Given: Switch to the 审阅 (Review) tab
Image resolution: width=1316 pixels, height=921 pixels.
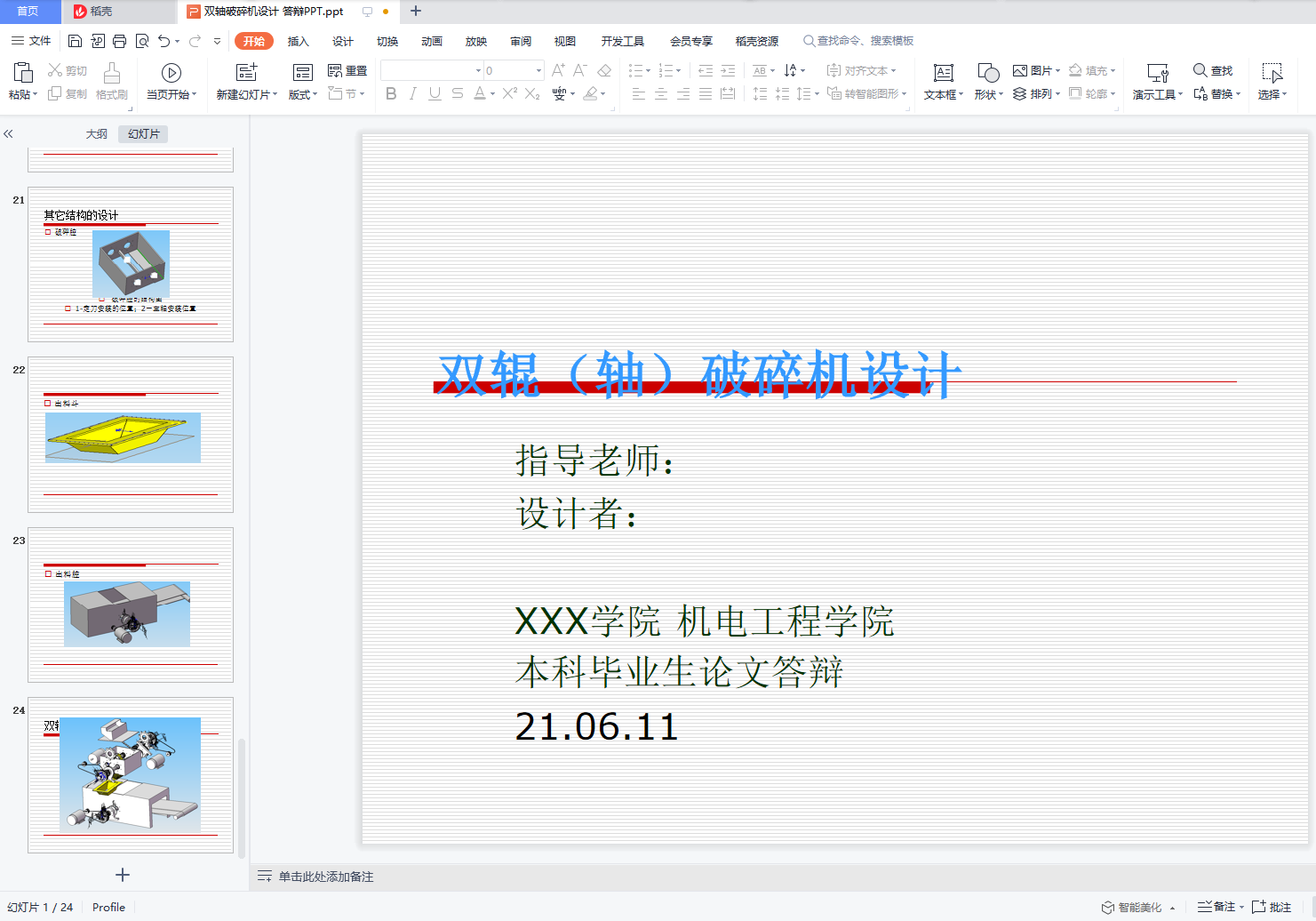Looking at the screenshot, I should (x=521, y=41).
